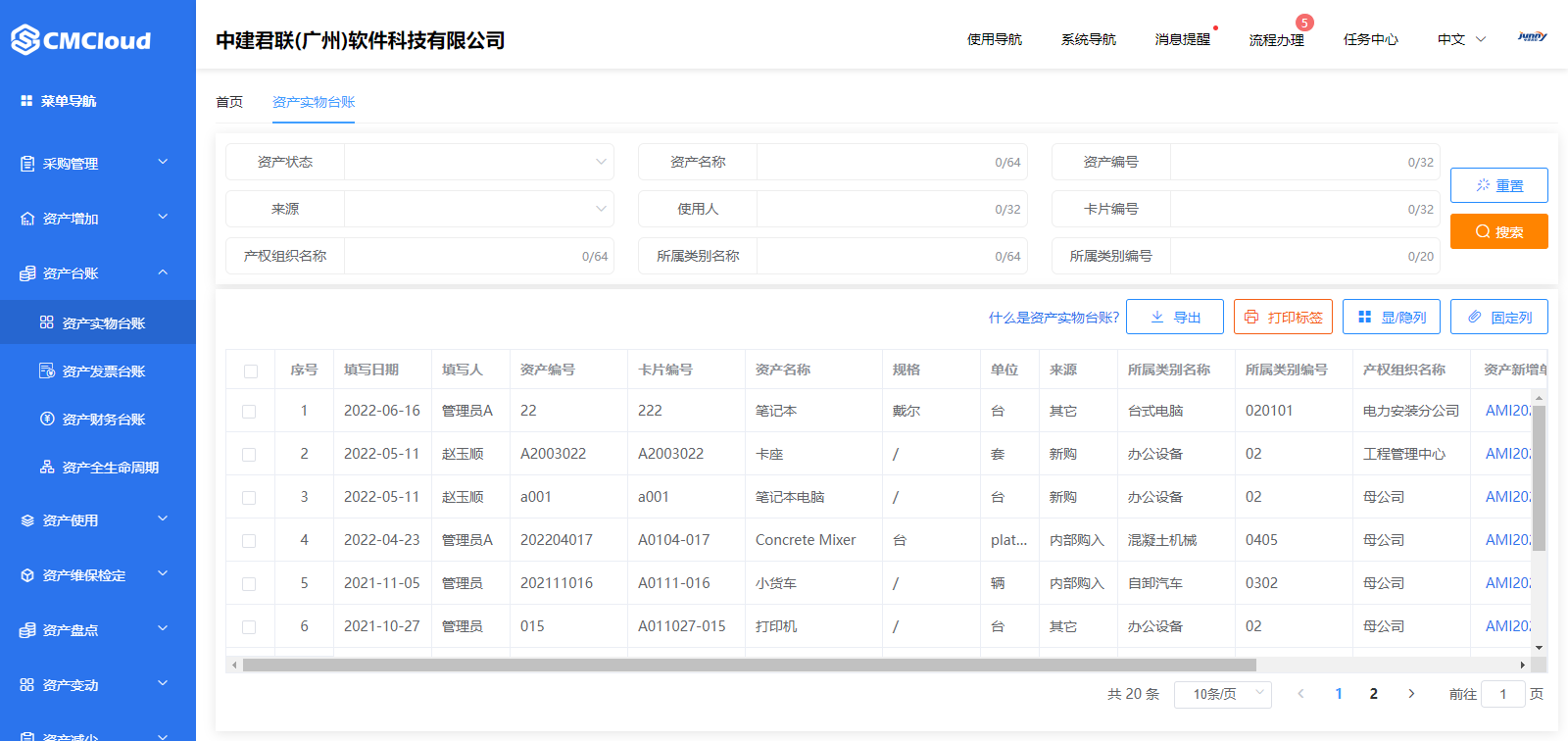1568x741 pixels.
Task: Click the horizontal scrollbar right arrow
Action: click(x=1522, y=665)
